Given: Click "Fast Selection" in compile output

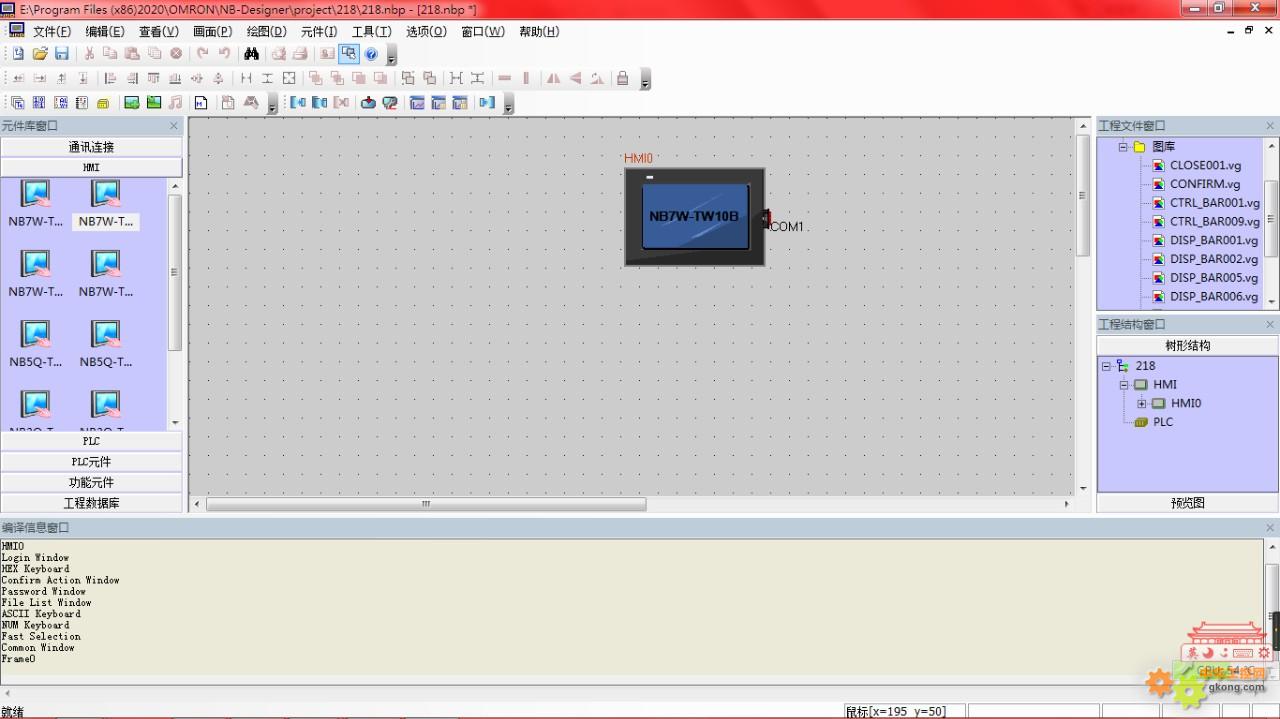Looking at the screenshot, I should 41,637.
